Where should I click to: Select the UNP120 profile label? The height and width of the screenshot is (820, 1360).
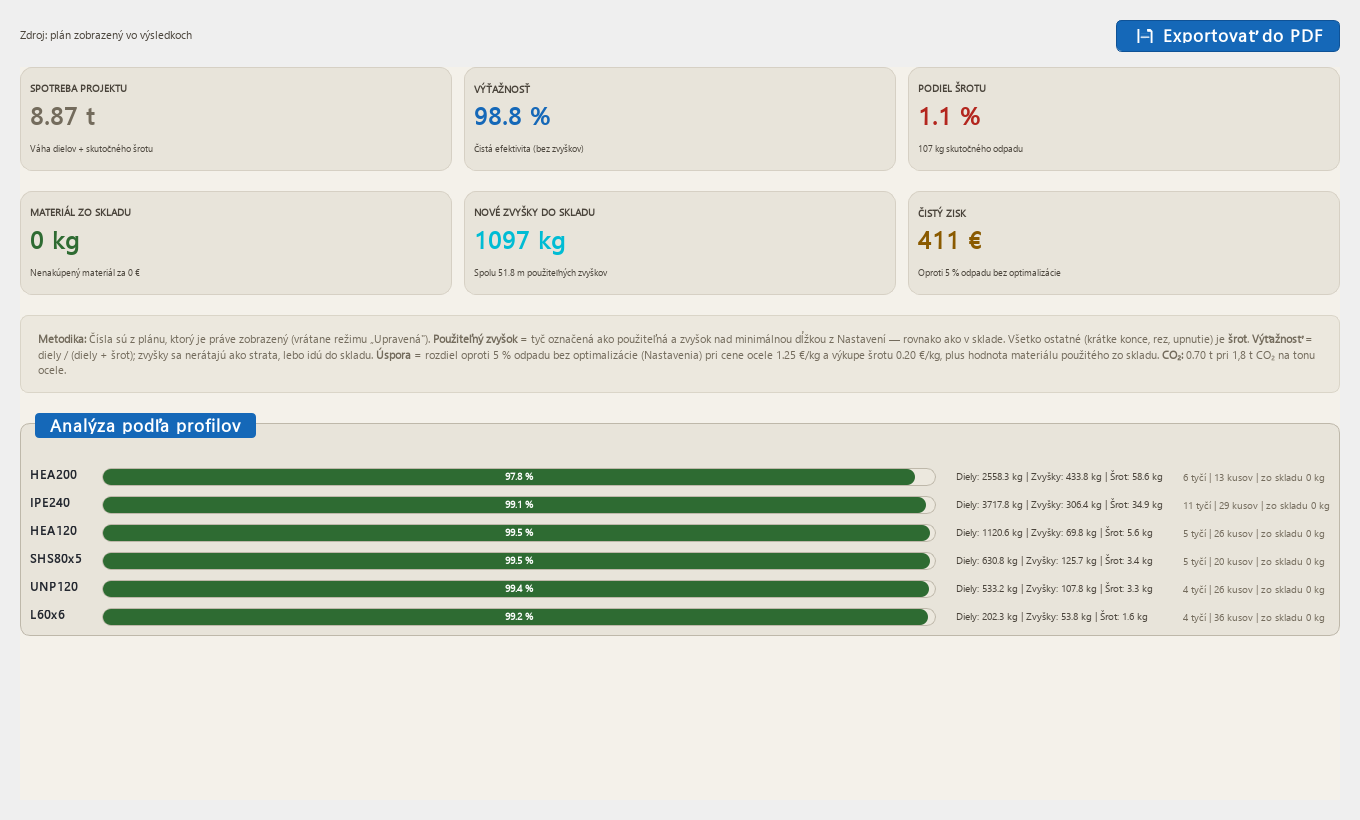54,587
